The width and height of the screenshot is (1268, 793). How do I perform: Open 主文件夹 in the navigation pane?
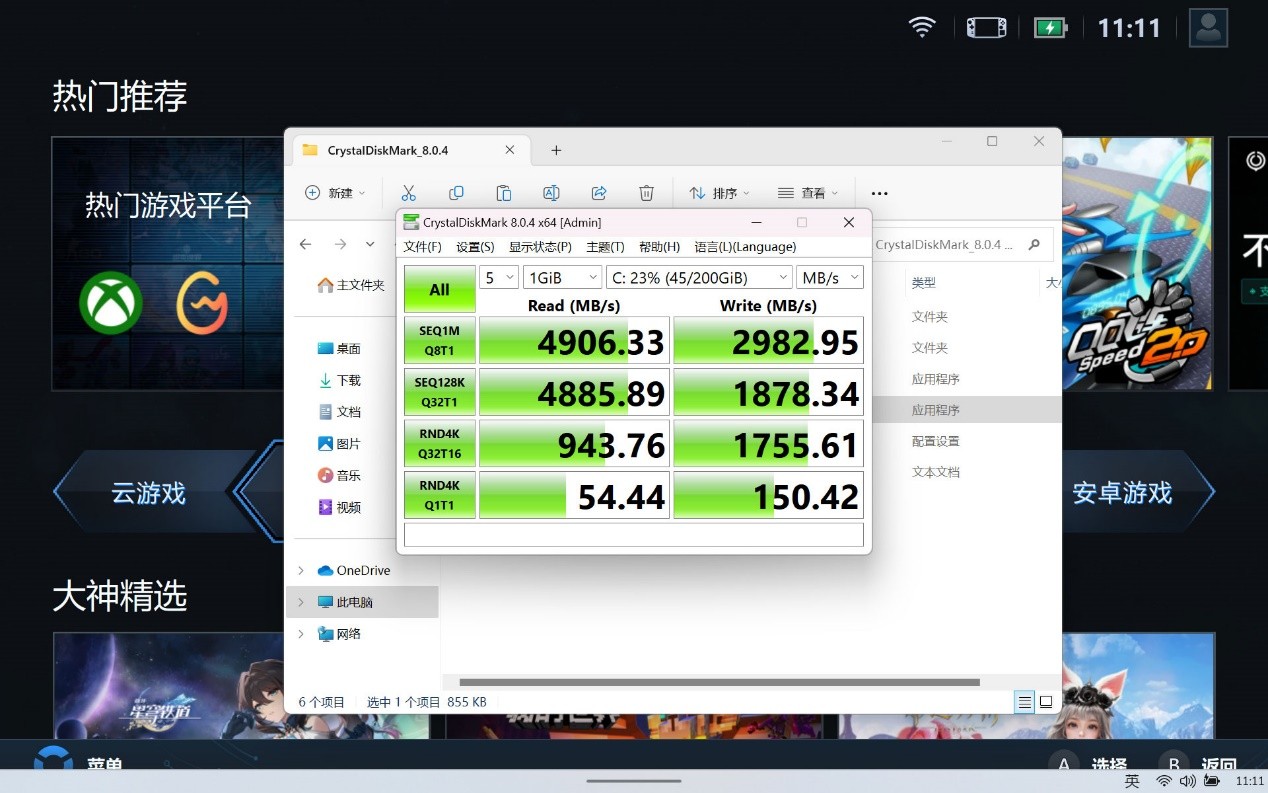pyautogui.click(x=351, y=285)
